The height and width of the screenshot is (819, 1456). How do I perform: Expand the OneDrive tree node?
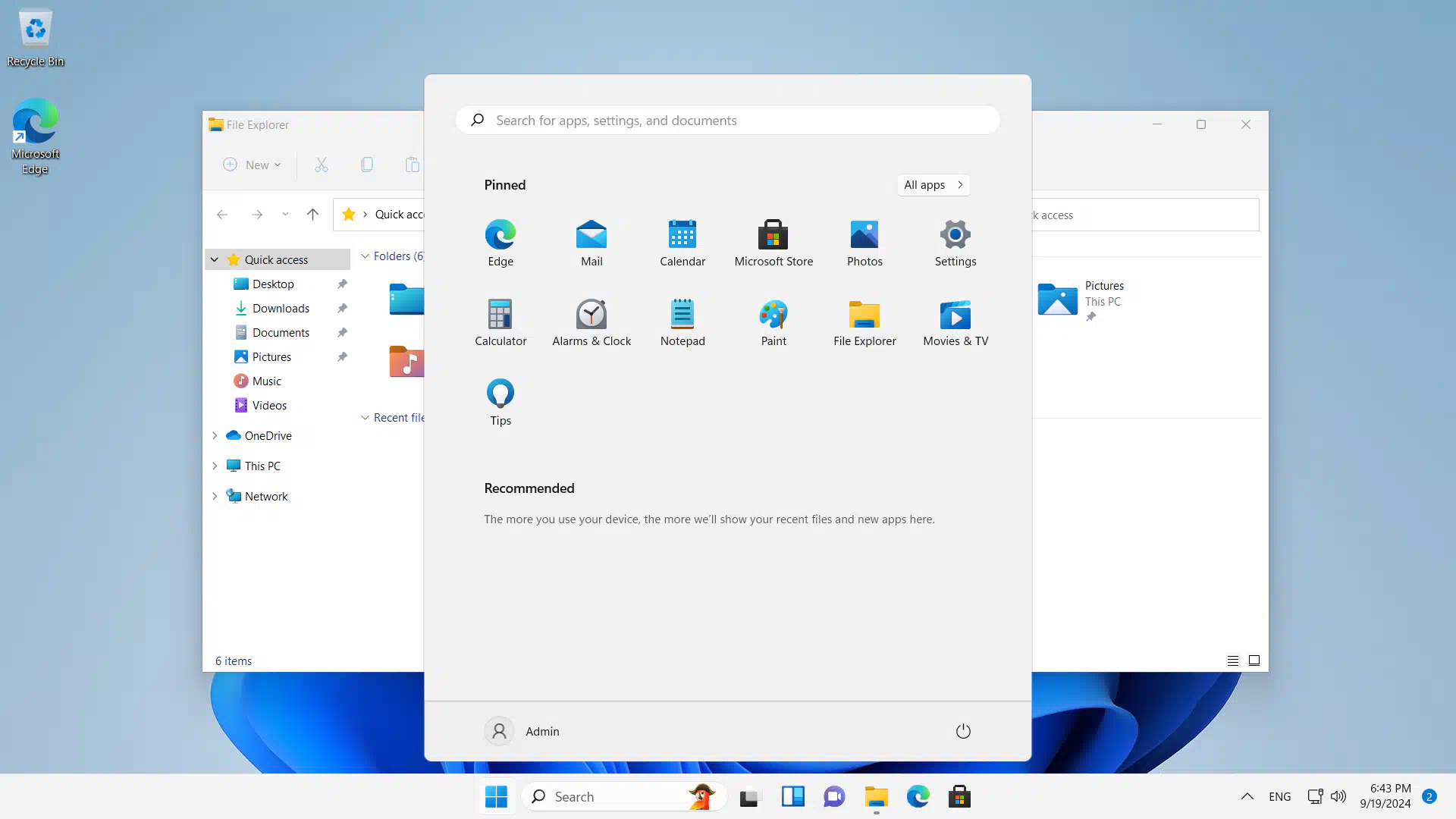click(215, 435)
